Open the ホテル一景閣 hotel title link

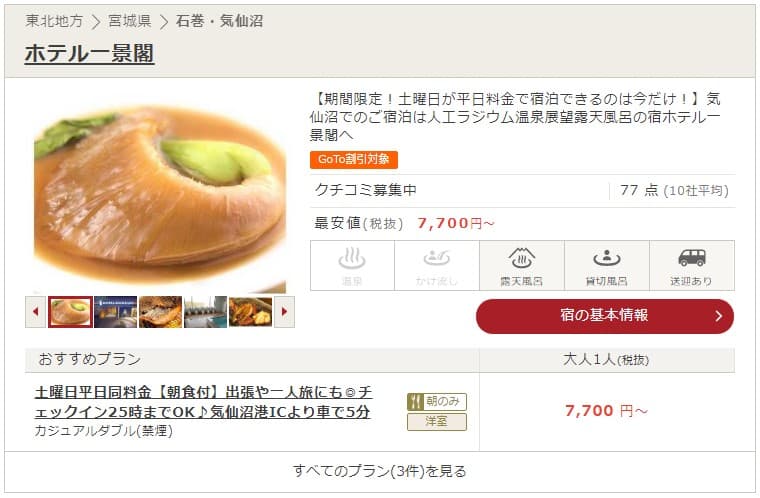90,53
